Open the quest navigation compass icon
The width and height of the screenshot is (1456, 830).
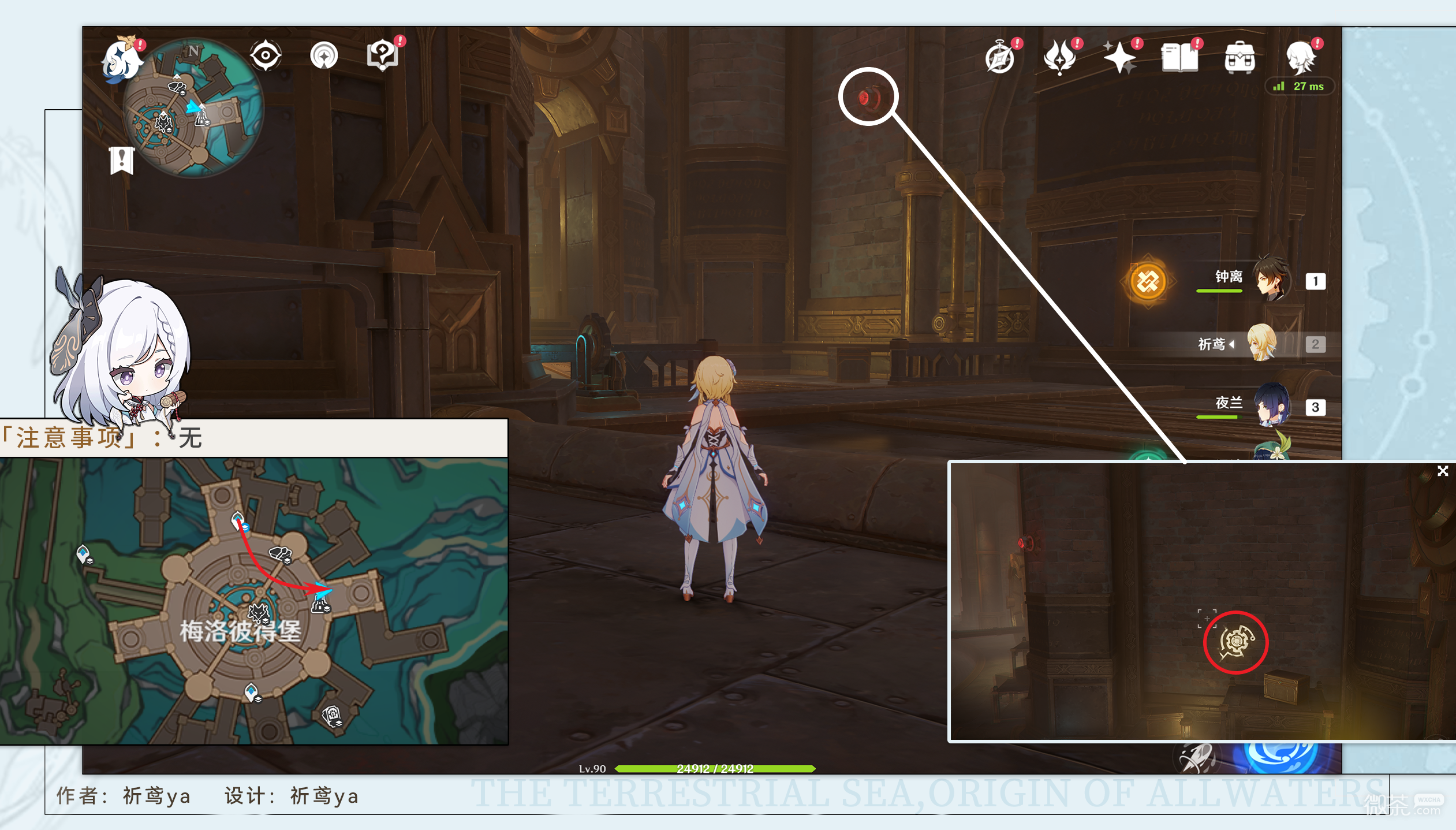324,57
